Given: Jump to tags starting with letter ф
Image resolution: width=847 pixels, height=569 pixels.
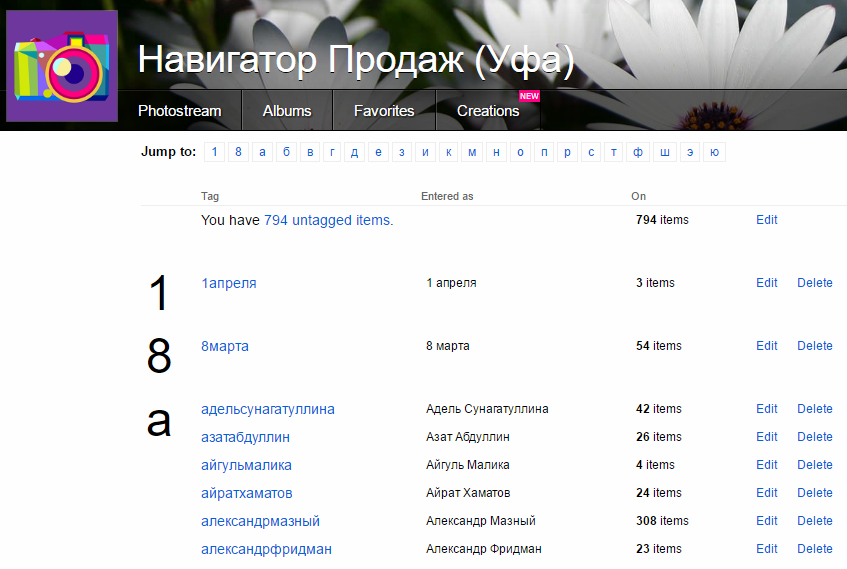Looking at the screenshot, I should [638, 152].
